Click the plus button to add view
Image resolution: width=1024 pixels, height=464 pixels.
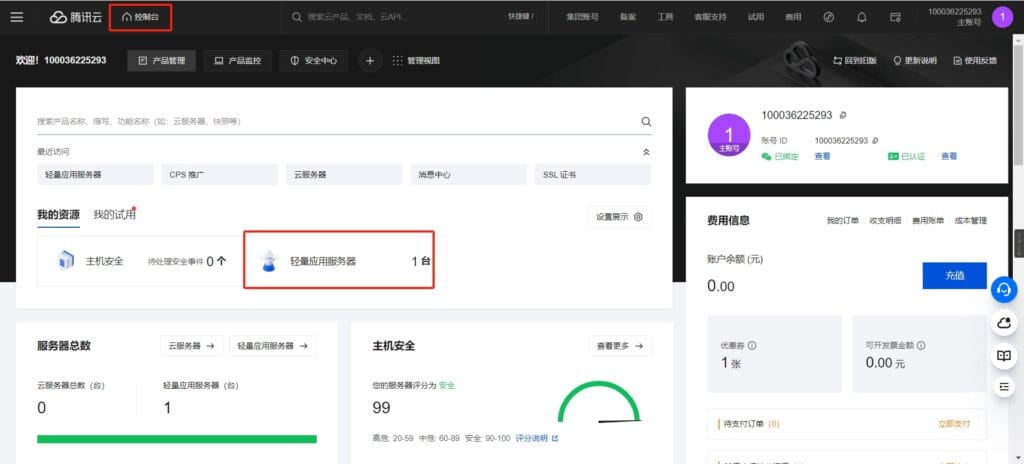[x=370, y=61]
